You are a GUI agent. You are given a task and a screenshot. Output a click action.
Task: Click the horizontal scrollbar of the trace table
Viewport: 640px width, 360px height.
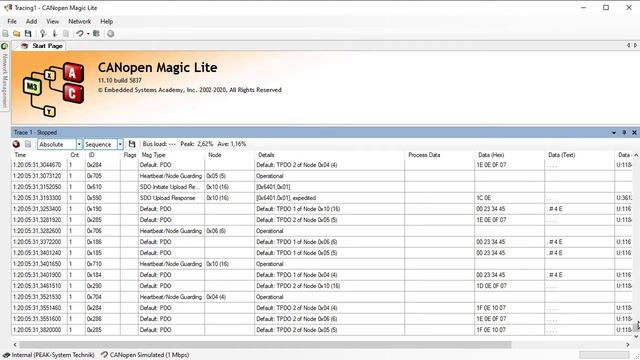[x=265, y=345]
